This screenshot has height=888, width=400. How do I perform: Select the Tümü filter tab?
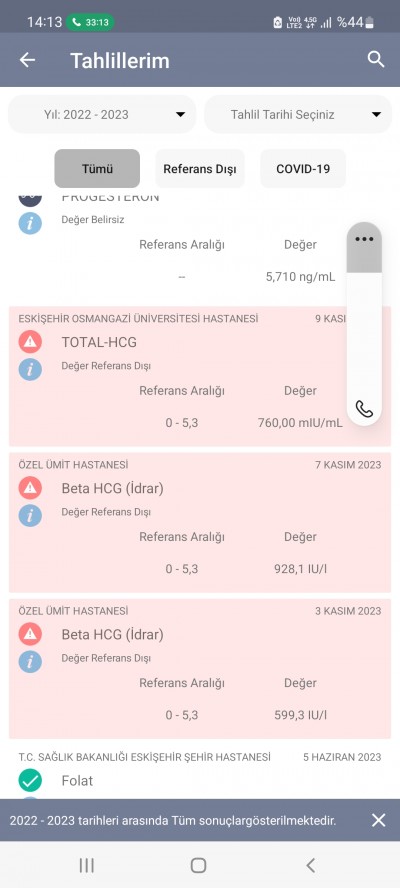click(x=97, y=169)
